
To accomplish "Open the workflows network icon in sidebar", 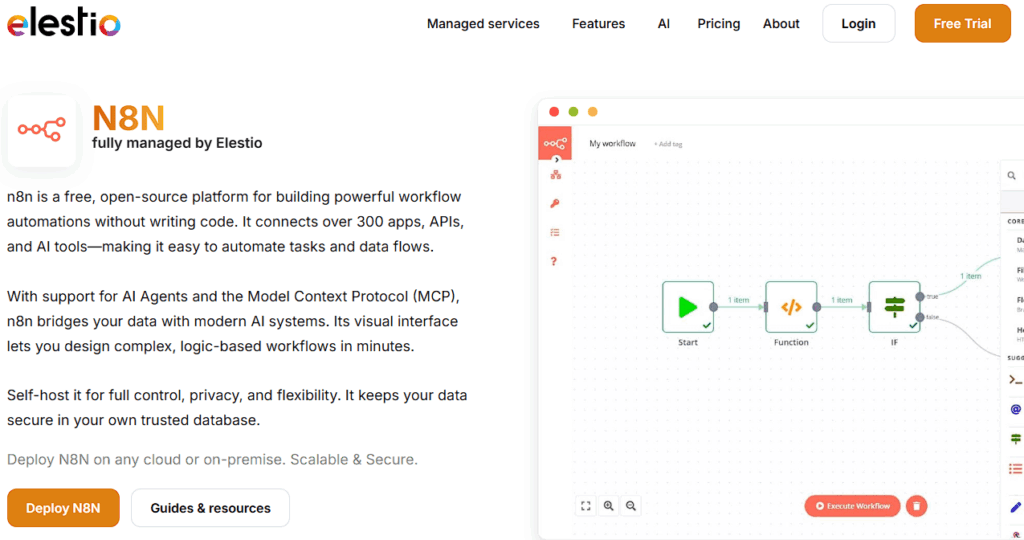I will click(x=555, y=175).
